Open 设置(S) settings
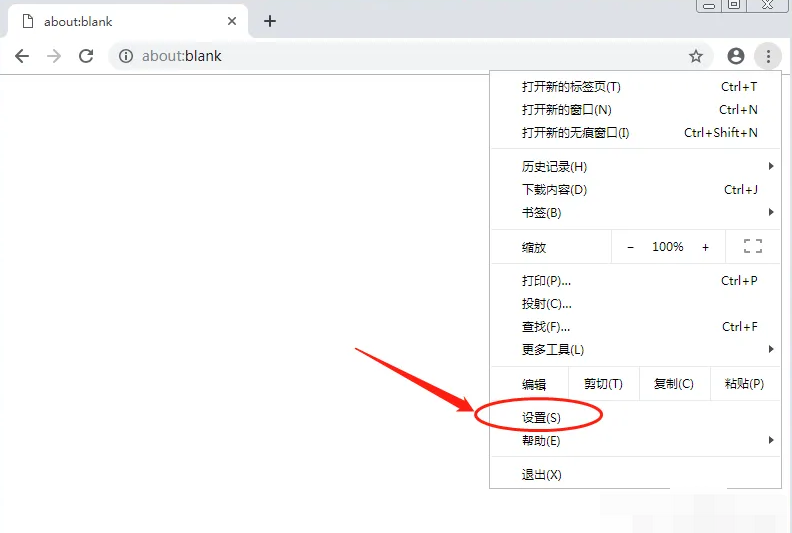The height and width of the screenshot is (533, 792). pos(635,418)
